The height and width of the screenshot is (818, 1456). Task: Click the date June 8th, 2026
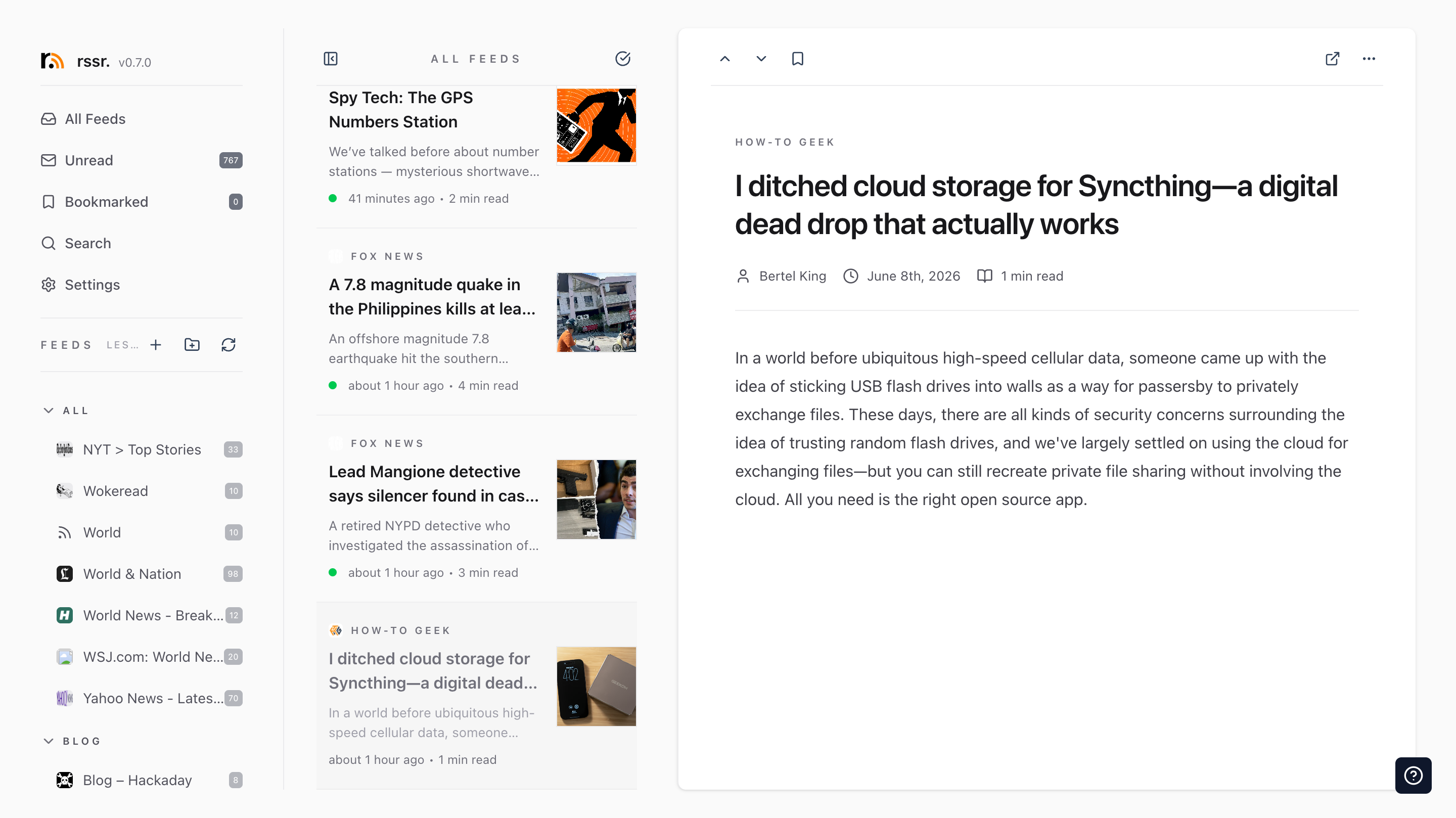tap(914, 277)
